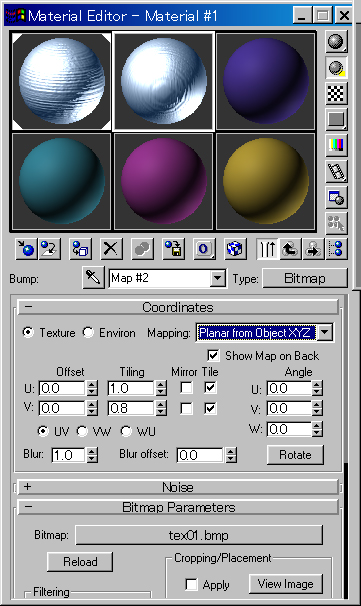Screen dimensions: 361x606
Task: Open the Mapping dropdown list
Action: pyautogui.click(x=325, y=332)
